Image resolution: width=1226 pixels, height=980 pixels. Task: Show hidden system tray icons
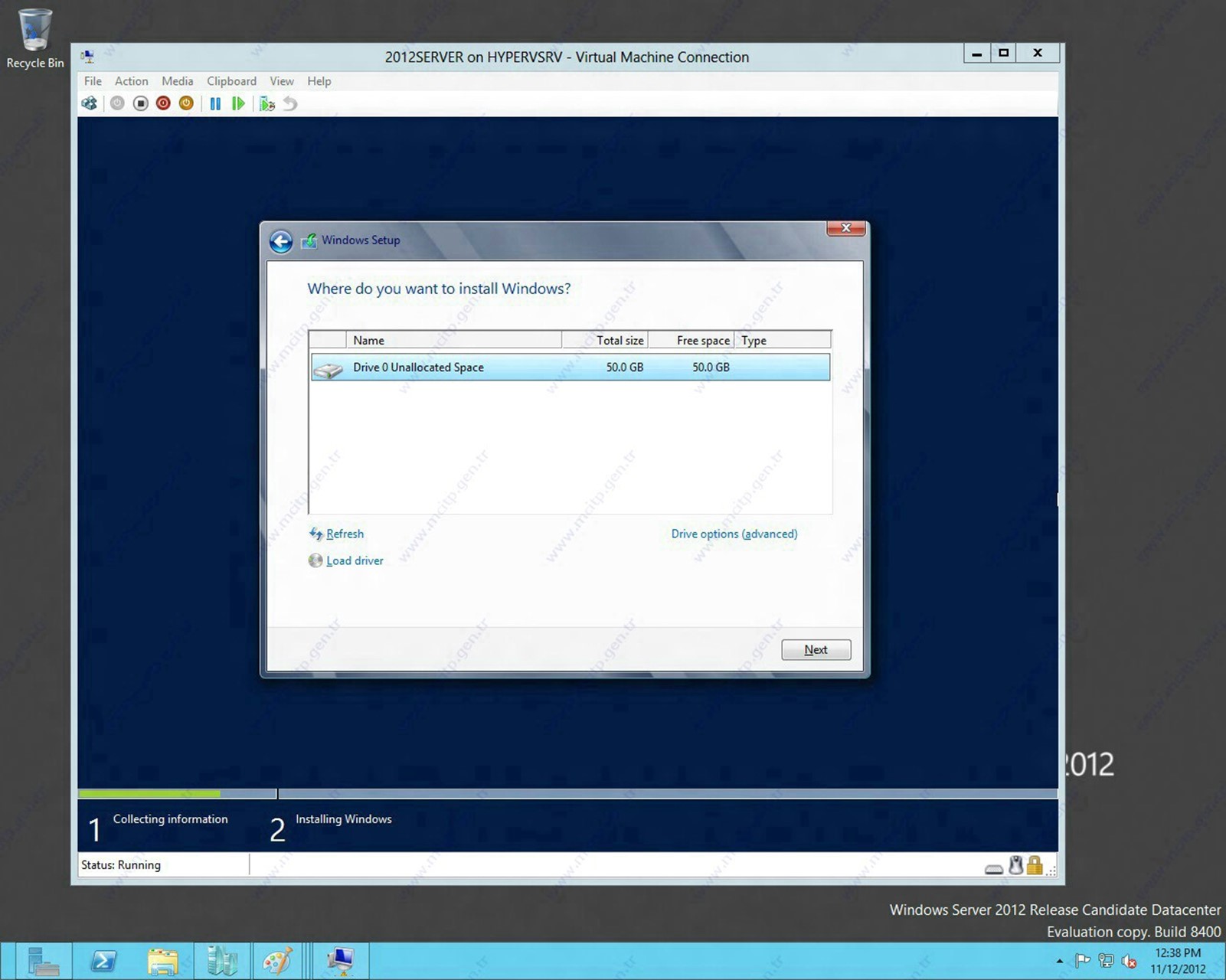pyautogui.click(x=1060, y=961)
